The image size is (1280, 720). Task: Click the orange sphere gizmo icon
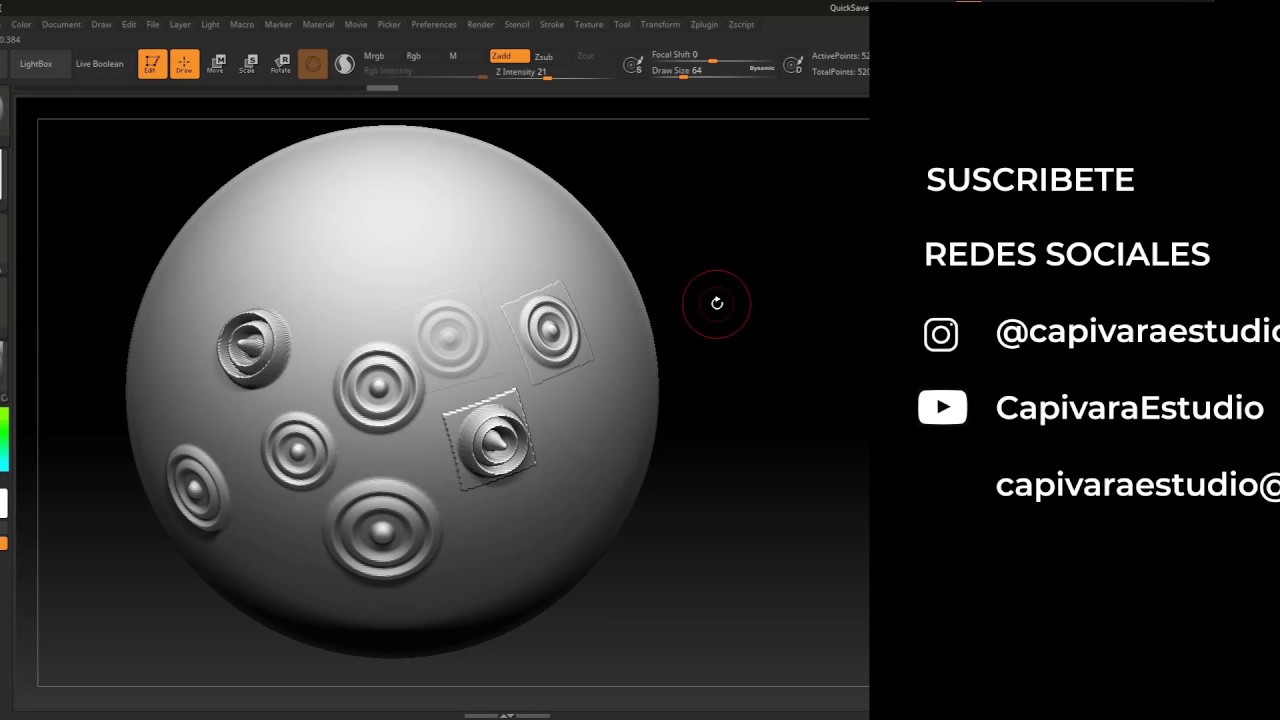click(313, 64)
